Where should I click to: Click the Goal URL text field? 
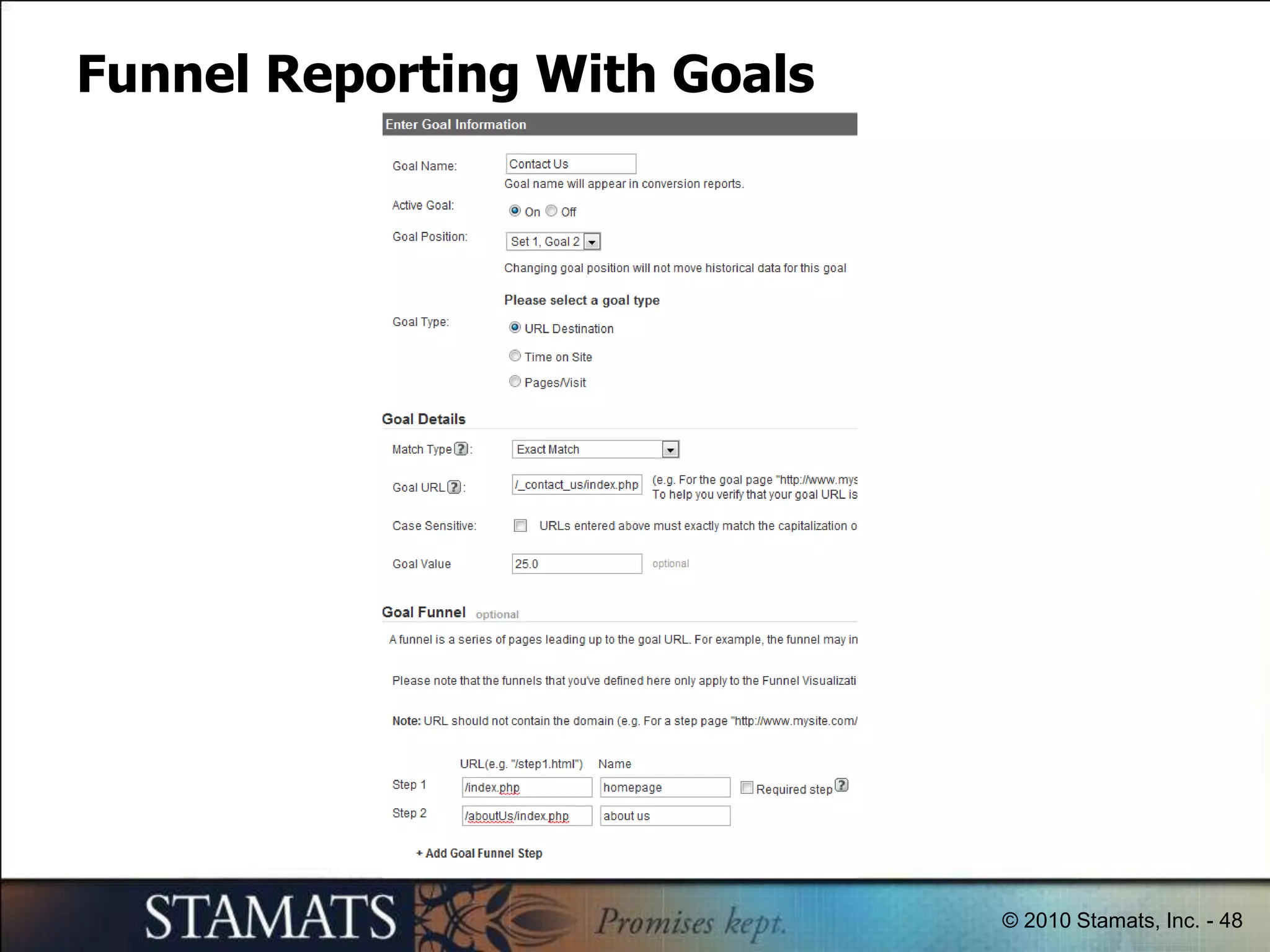(x=577, y=485)
